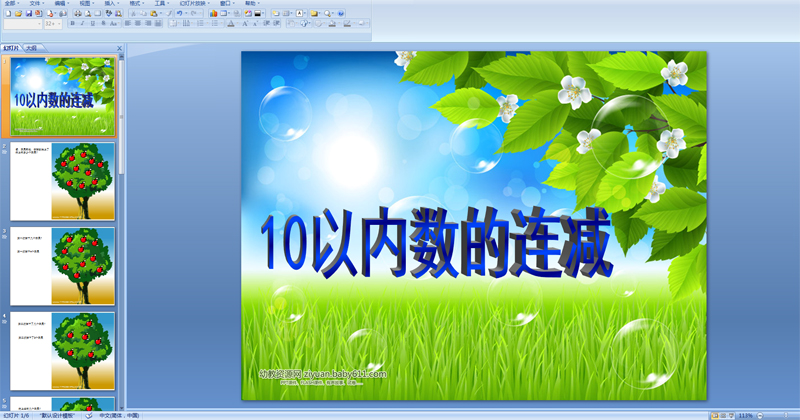Click the Print icon in the toolbar

coord(78,14)
